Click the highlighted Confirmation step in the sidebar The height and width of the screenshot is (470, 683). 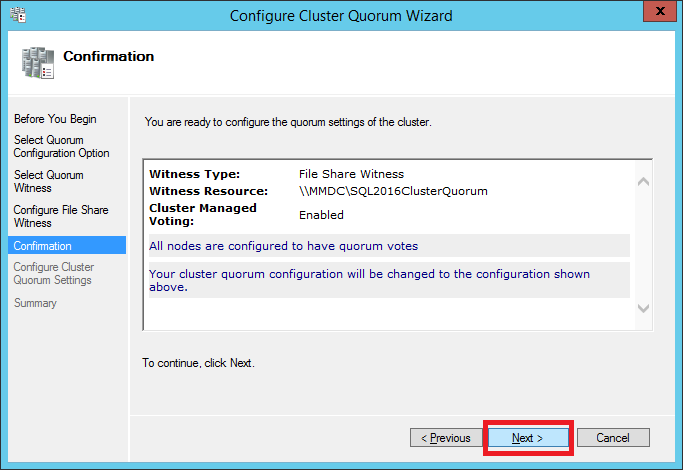(x=43, y=246)
